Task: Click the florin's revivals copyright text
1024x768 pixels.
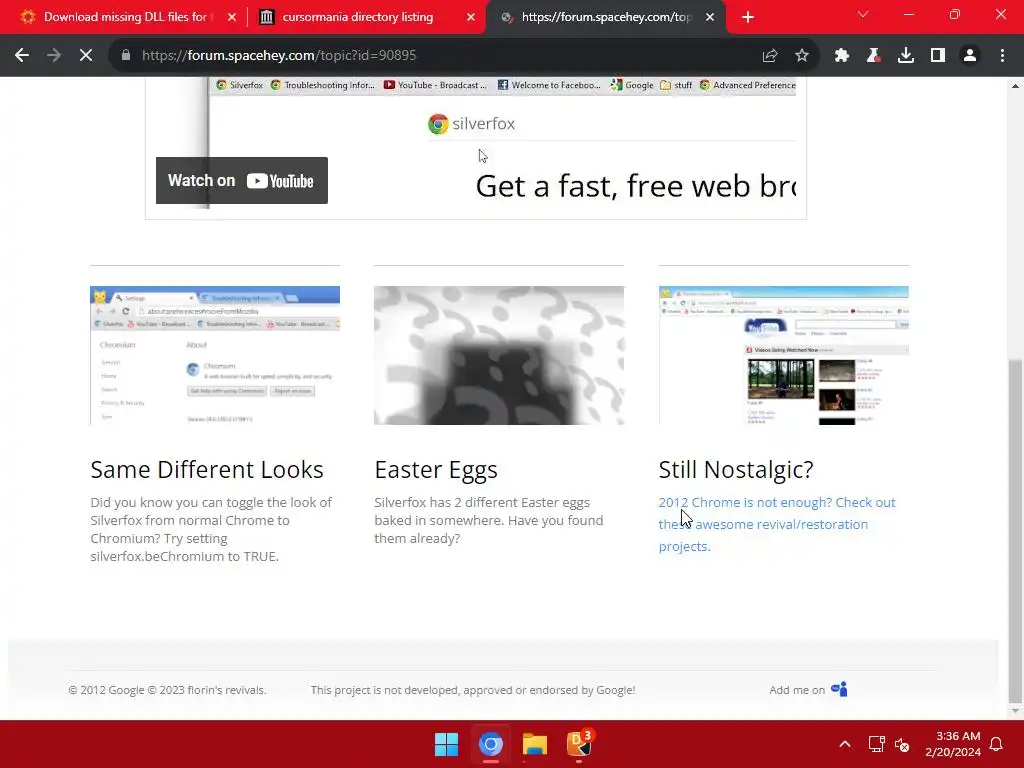Action: click(167, 690)
